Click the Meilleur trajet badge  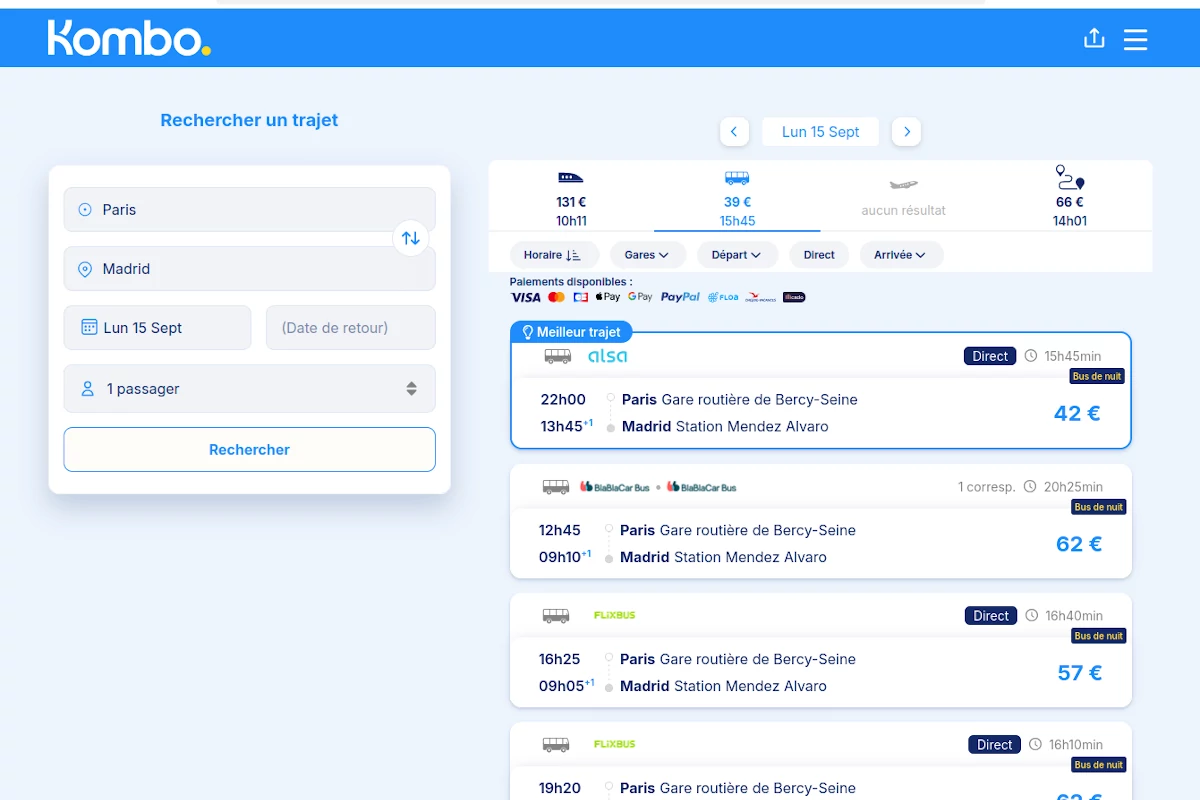point(571,332)
